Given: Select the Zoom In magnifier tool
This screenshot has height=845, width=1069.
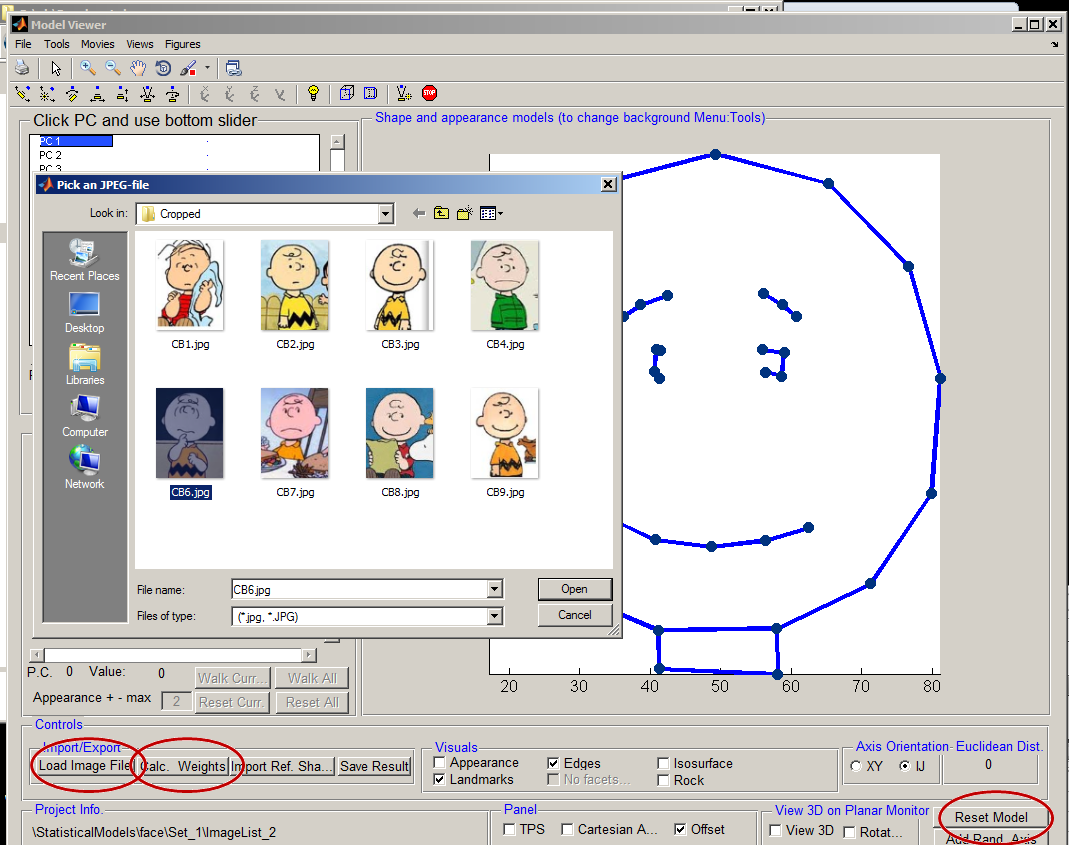Looking at the screenshot, I should (x=88, y=68).
